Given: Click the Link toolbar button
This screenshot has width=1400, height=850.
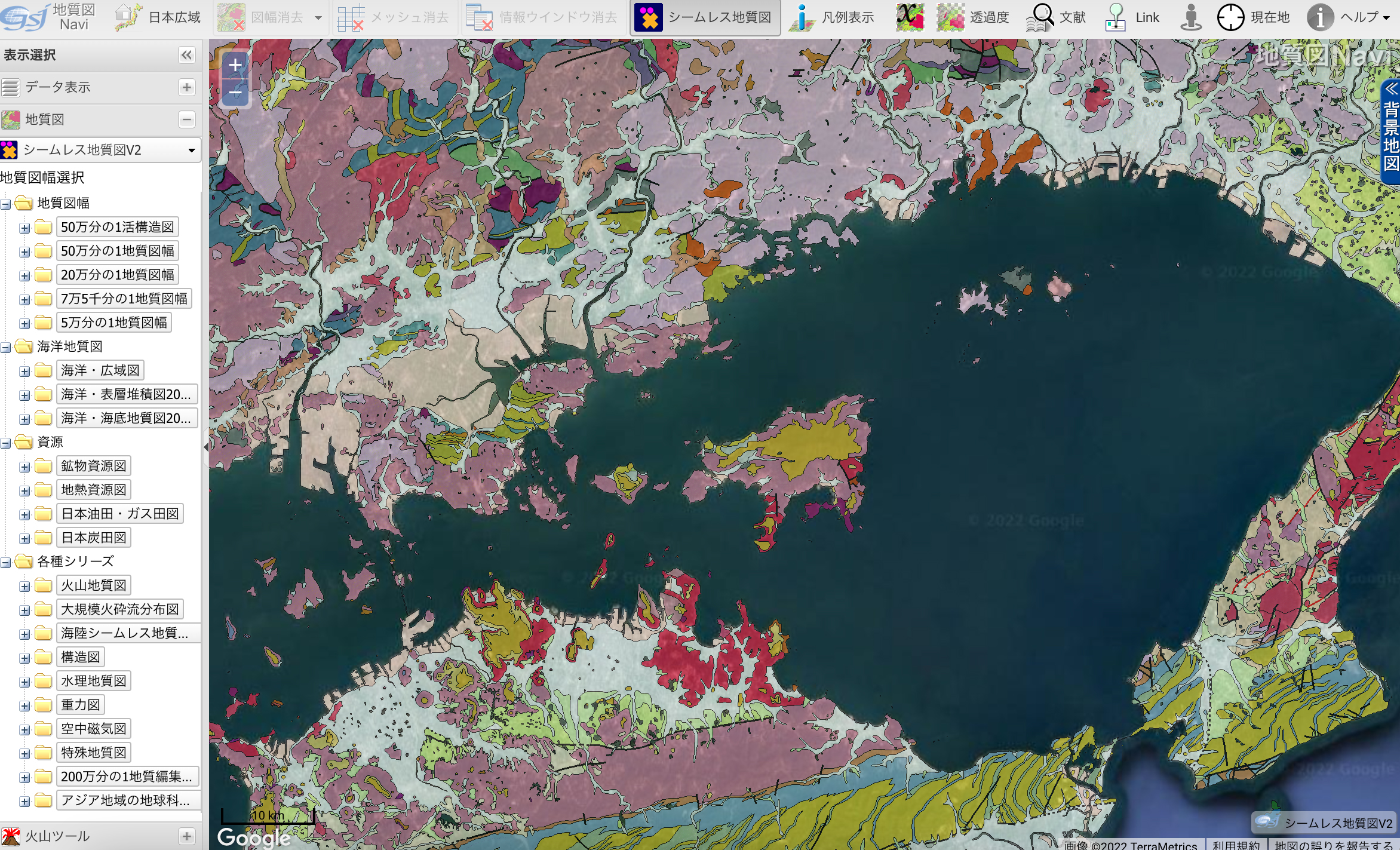Looking at the screenshot, I should (x=1132, y=17).
